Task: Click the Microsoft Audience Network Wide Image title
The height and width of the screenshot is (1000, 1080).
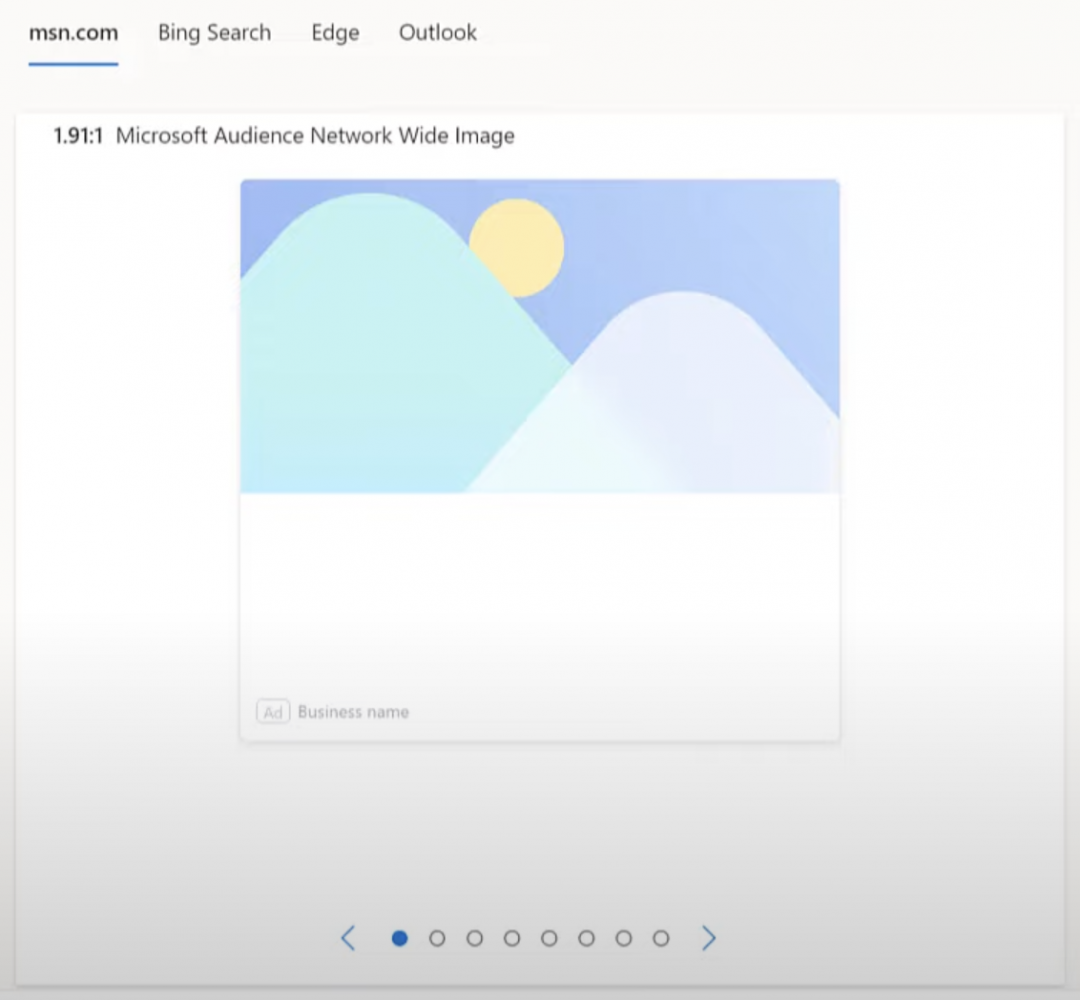Action: tap(315, 136)
